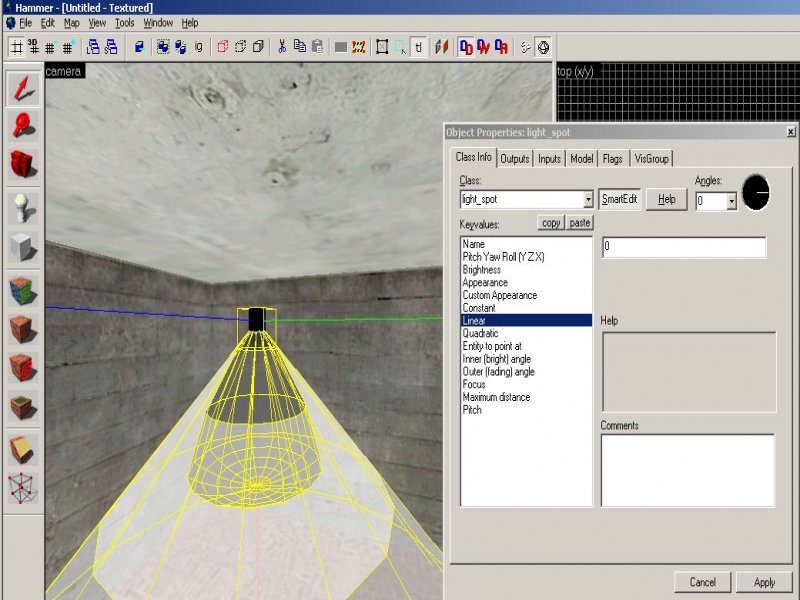The image size is (800, 600).
Task: Open the Tools menu
Action: tap(124, 22)
